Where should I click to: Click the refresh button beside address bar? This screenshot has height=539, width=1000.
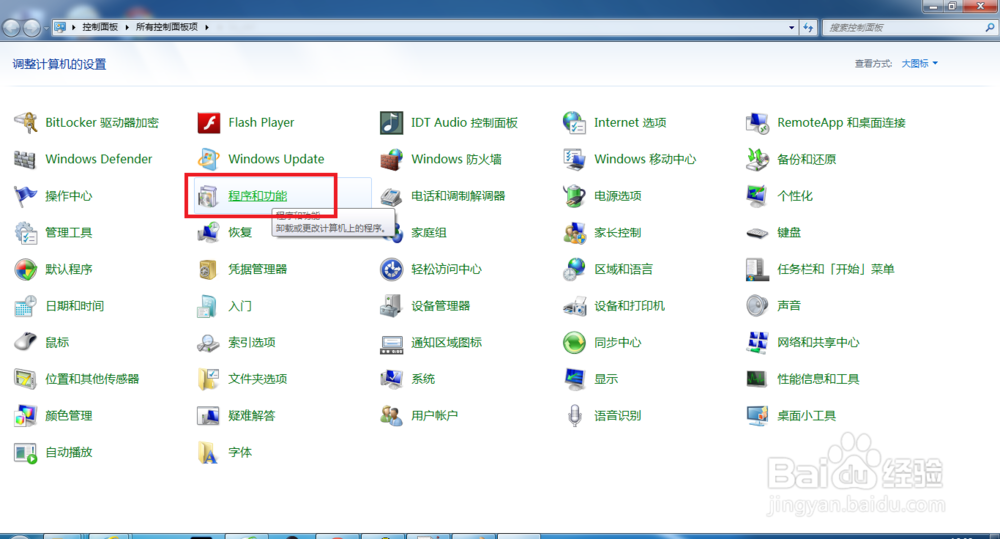tap(808, 27)
